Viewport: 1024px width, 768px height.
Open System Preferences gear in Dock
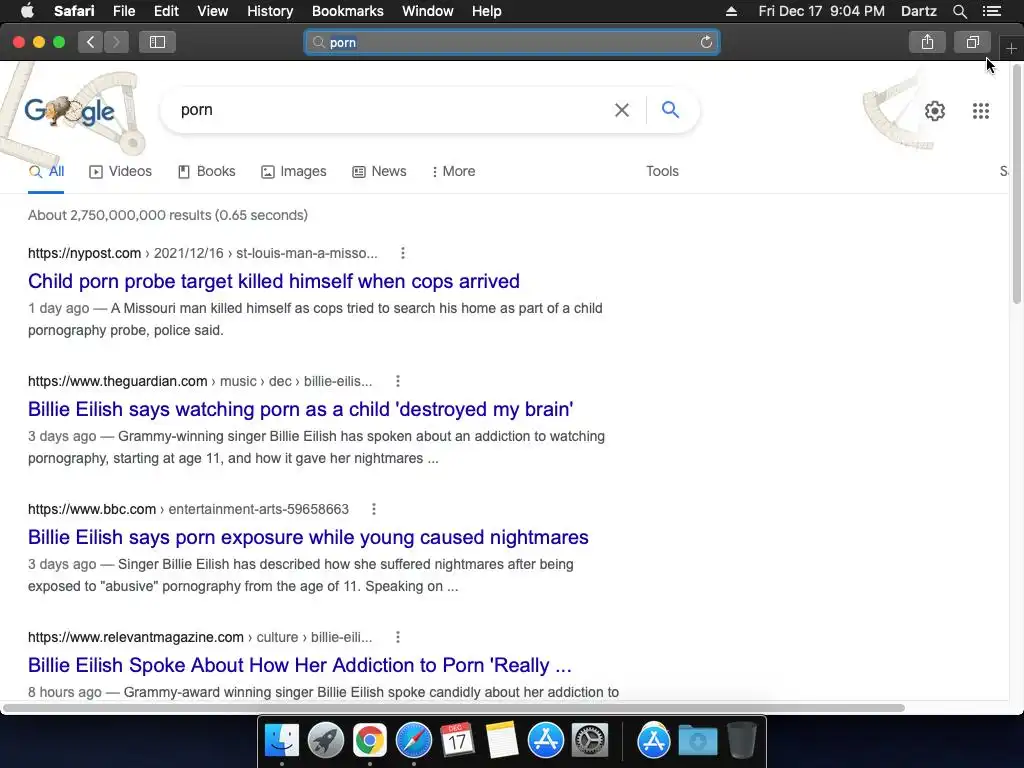coord(590,741)
